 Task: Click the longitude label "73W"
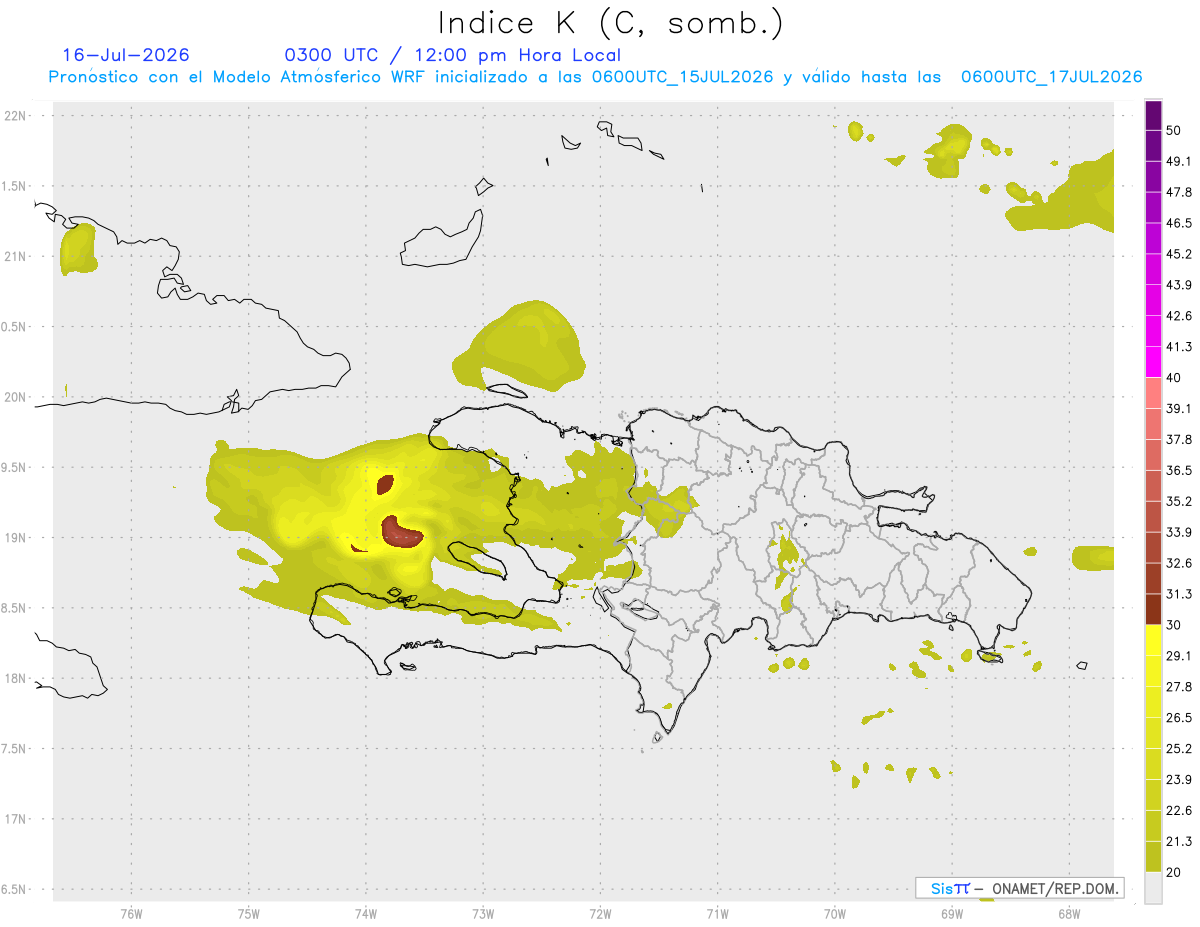(483, 912)
